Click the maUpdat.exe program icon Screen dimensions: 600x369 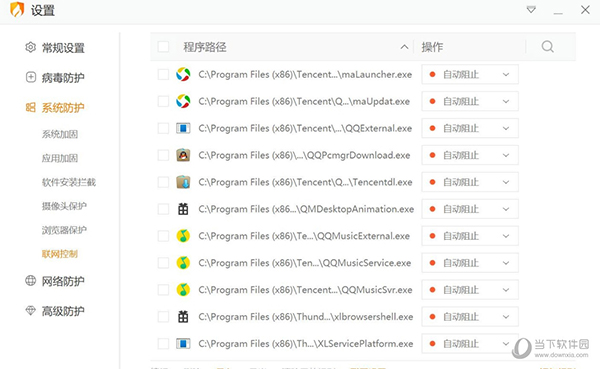183,101
